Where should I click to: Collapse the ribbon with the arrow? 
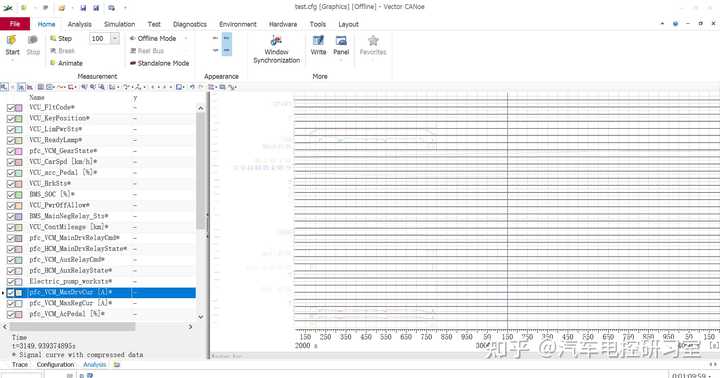[x=662, y=23]
